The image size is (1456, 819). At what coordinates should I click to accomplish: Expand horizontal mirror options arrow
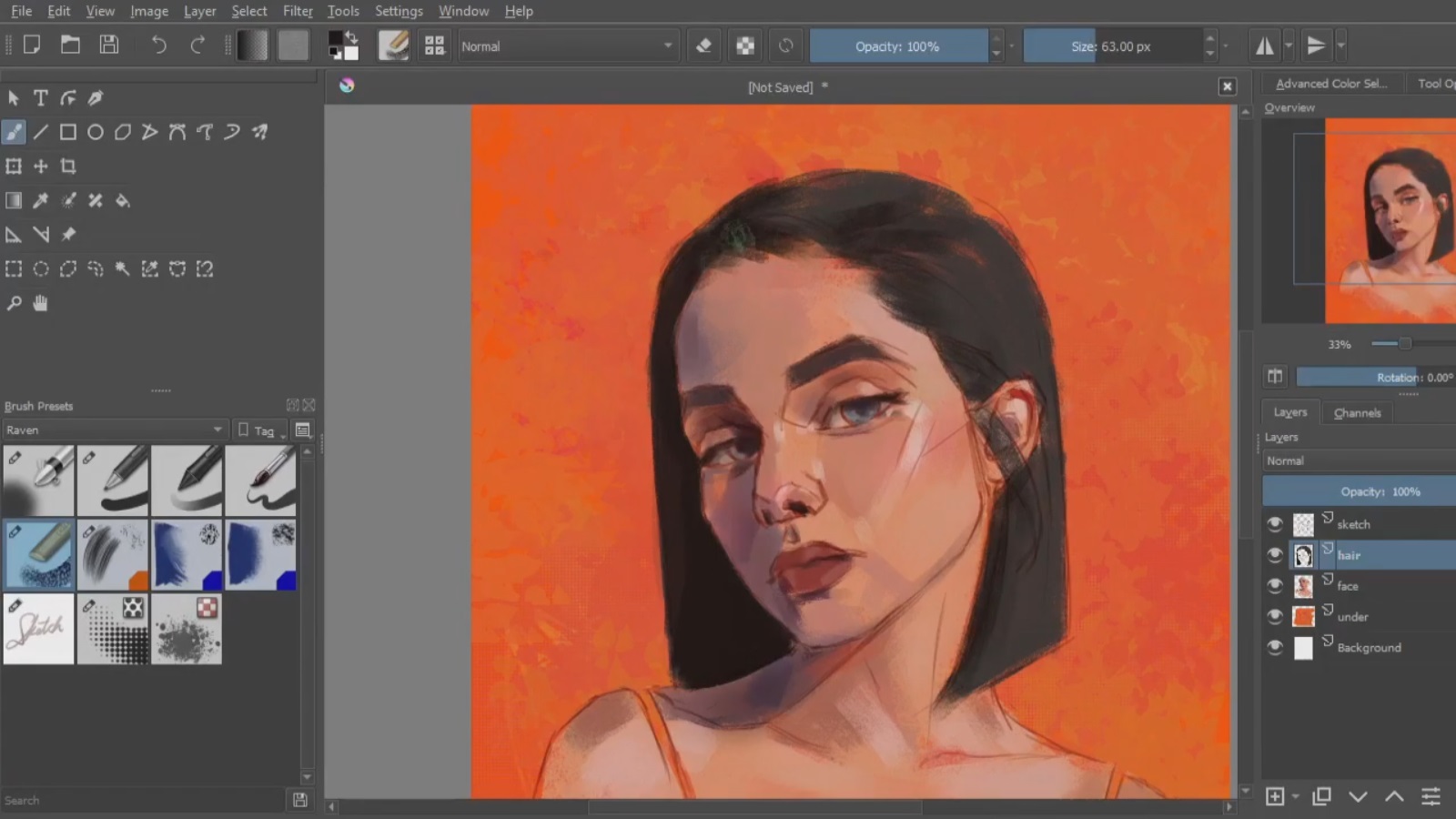1289,45
